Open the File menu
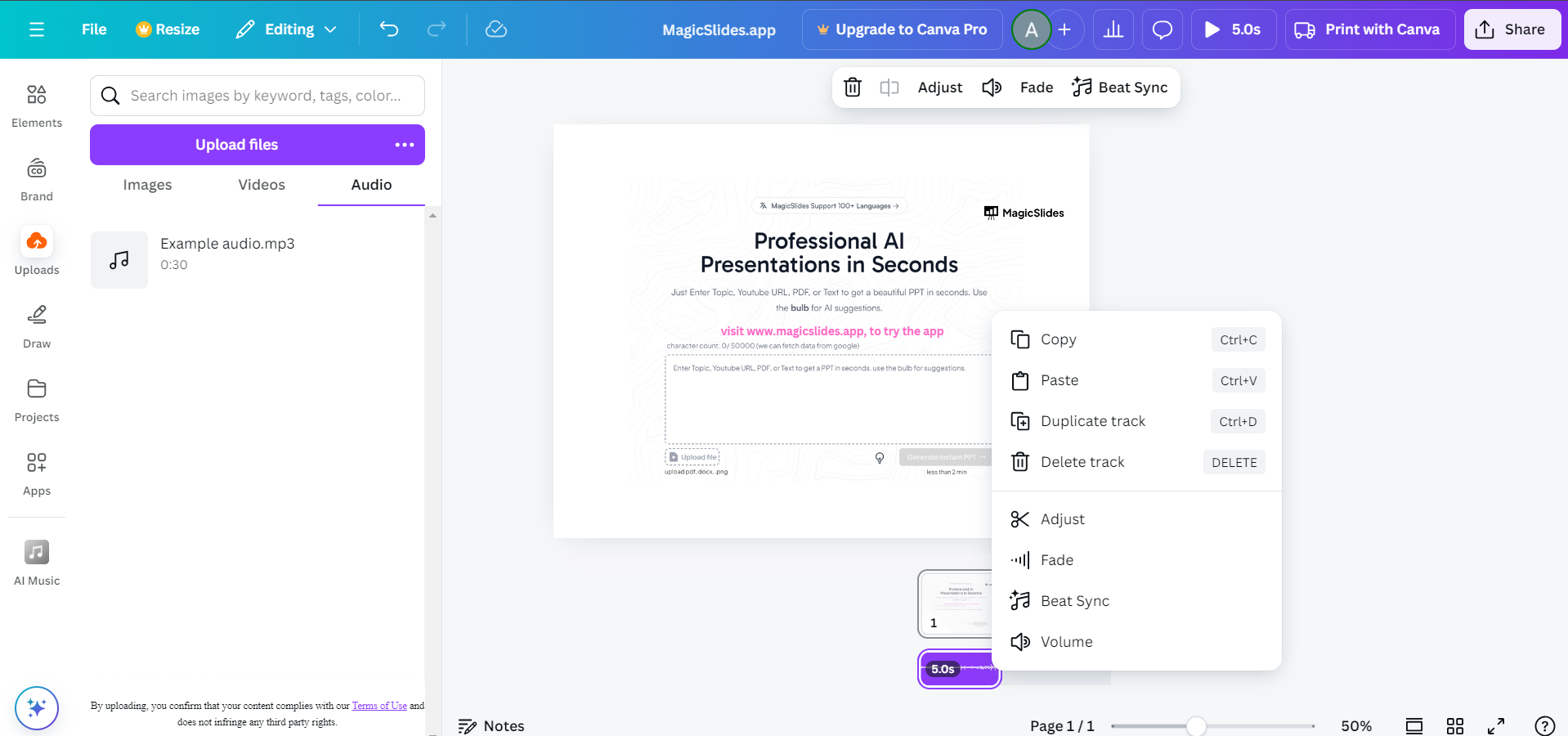 tap(94, 29)
